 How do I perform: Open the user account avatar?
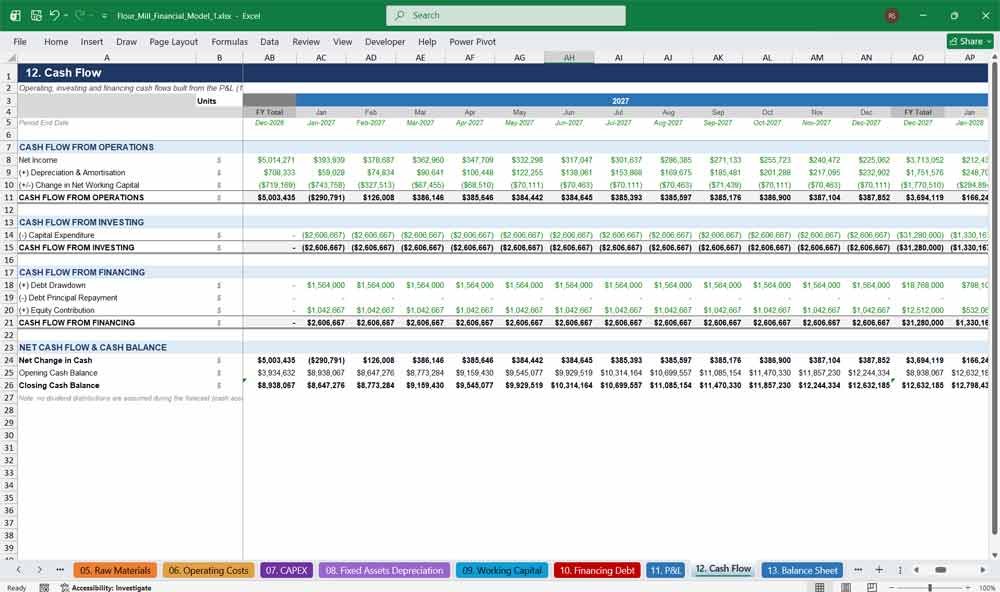[892, 15]
